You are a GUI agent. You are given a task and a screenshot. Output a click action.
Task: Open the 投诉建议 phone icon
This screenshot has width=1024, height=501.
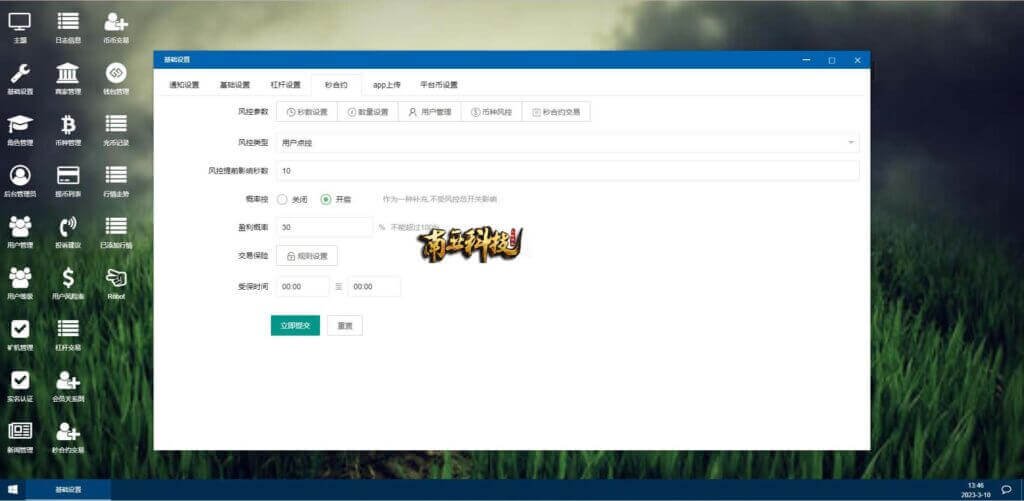coord(68,227)
